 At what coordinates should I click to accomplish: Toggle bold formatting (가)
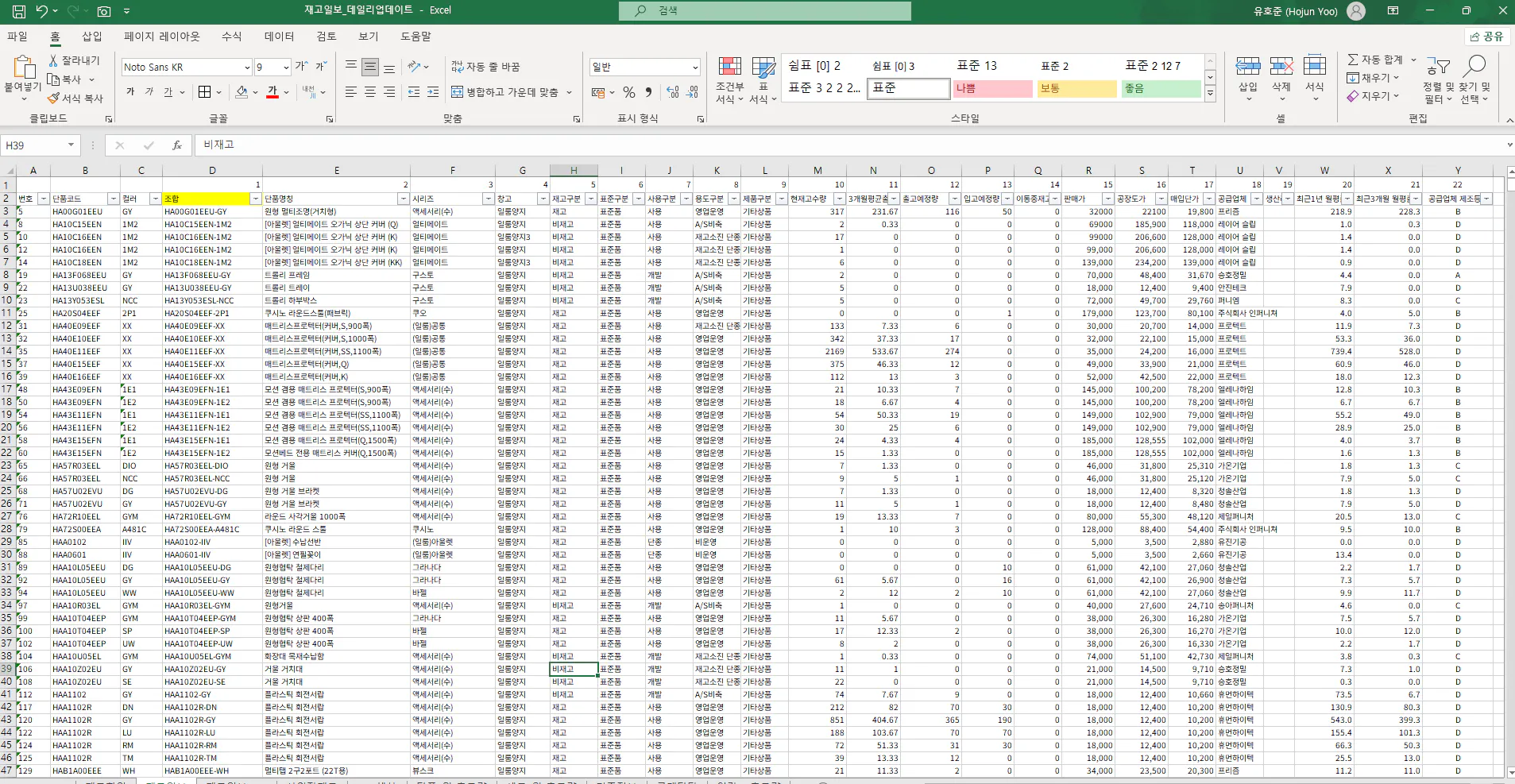point(130,92)
